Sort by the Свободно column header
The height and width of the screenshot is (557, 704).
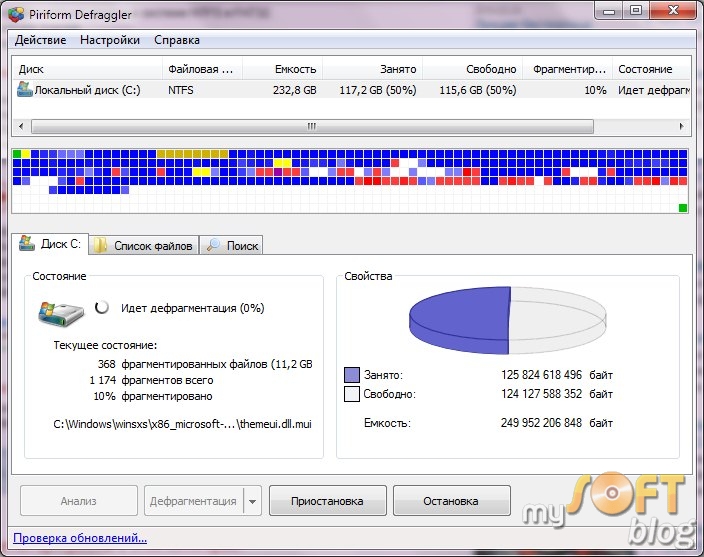pyautogui.click(x=472, y=69)
